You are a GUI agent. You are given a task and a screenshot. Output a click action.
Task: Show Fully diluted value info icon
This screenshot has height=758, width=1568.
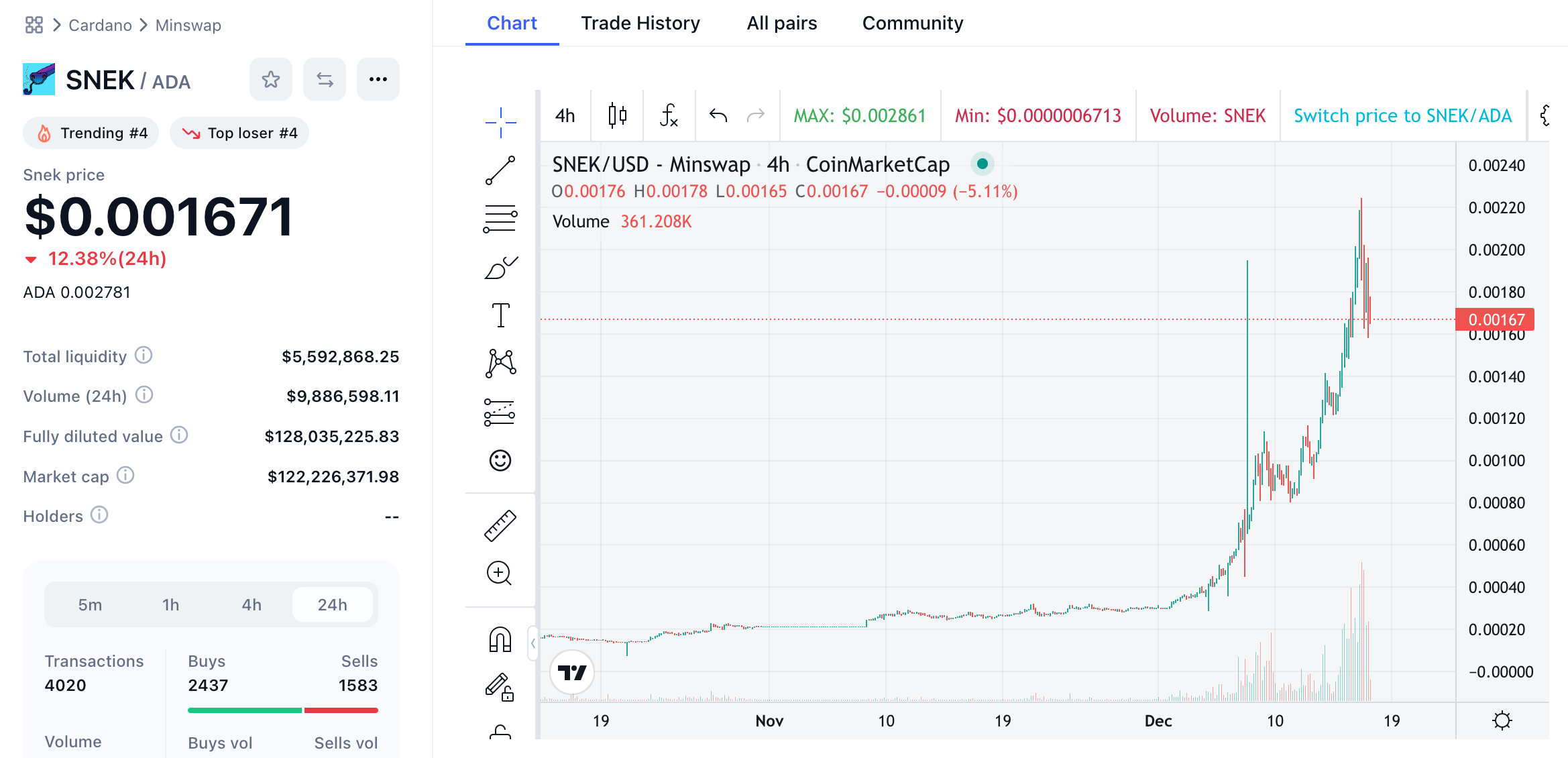click(179, 435)
